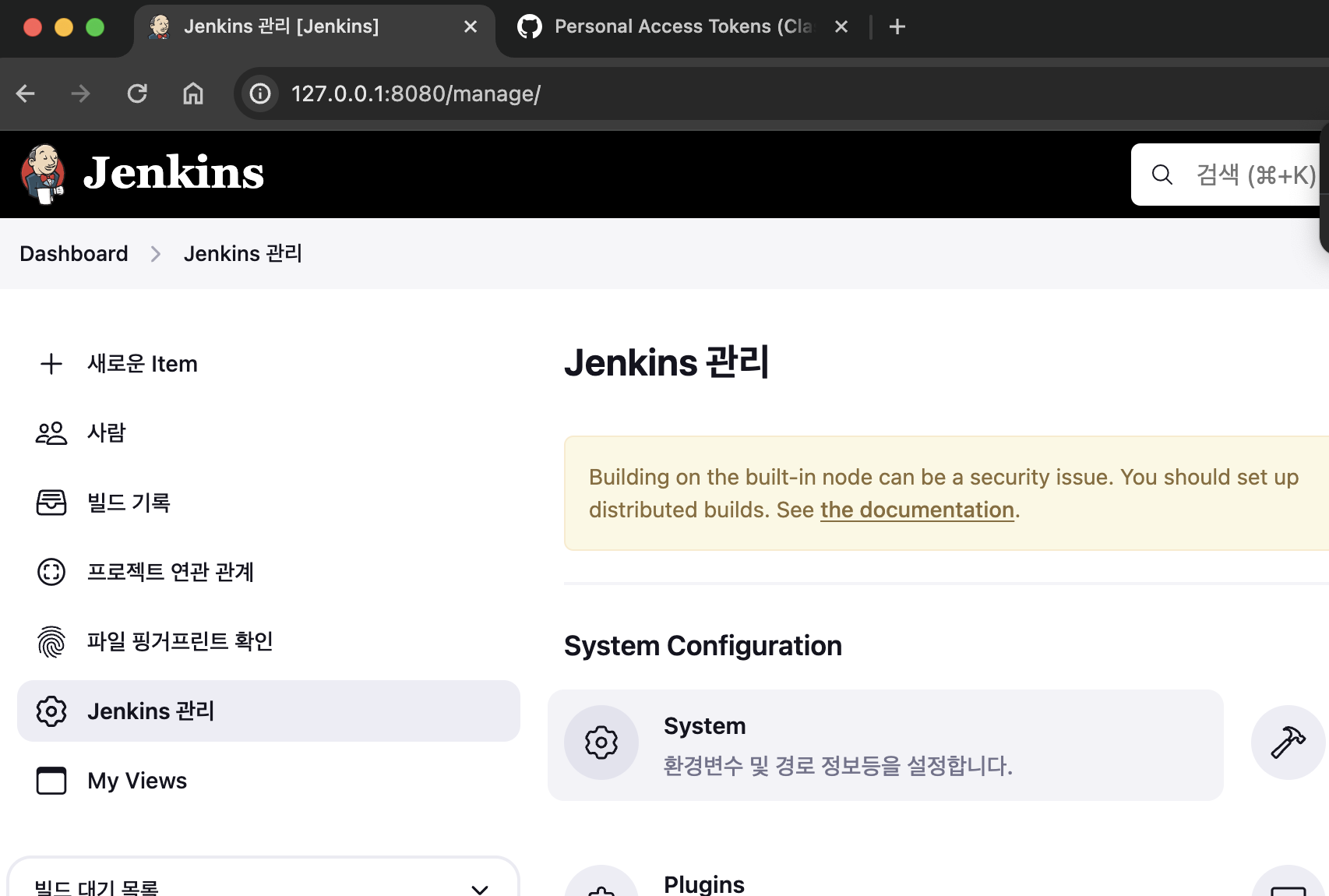Screen dimensions: 1329x896
Task: Open a new browser tab
Action: click(897, 26)
